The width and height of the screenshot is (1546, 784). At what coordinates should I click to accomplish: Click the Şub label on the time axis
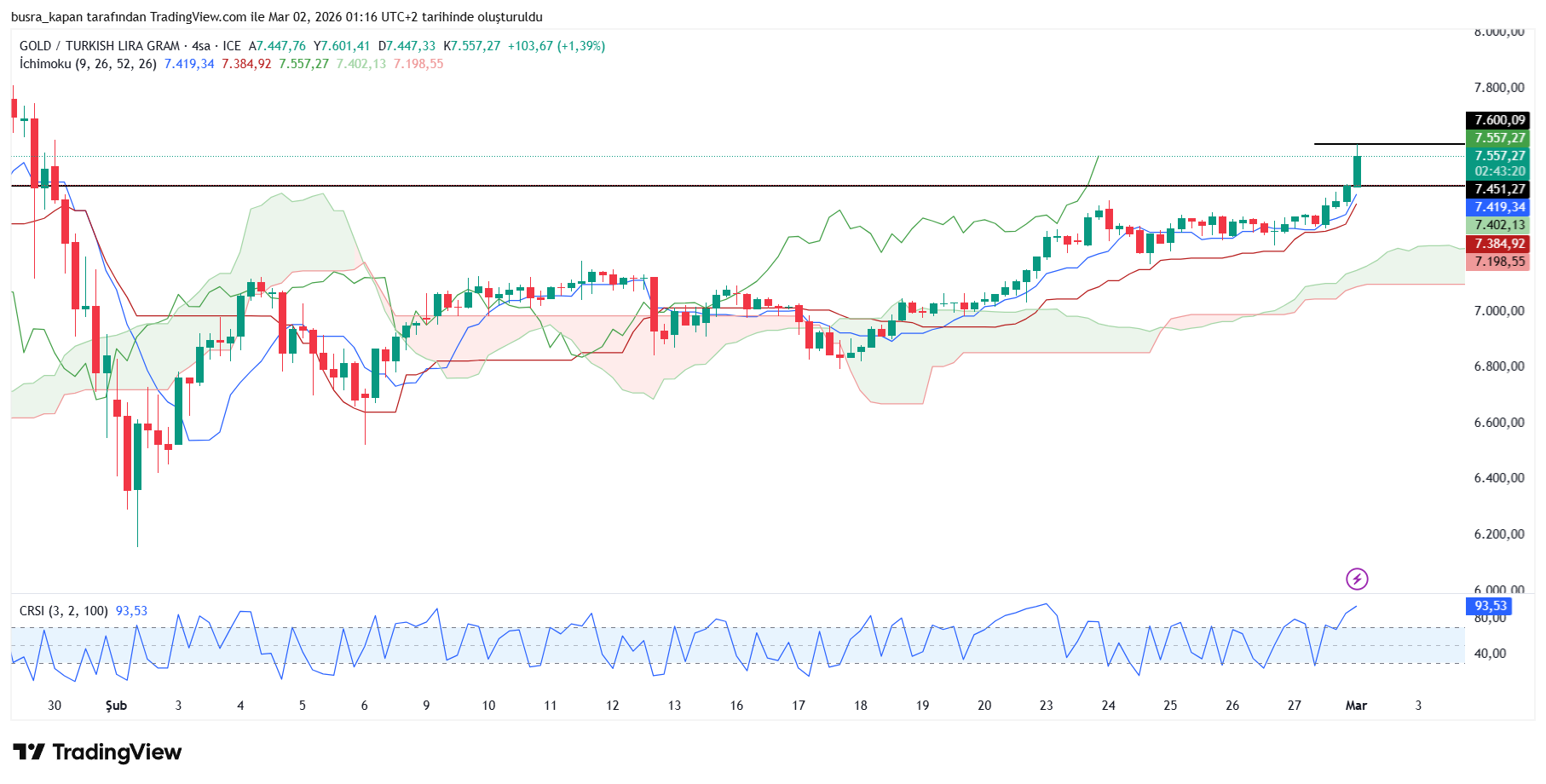point(116,706)
